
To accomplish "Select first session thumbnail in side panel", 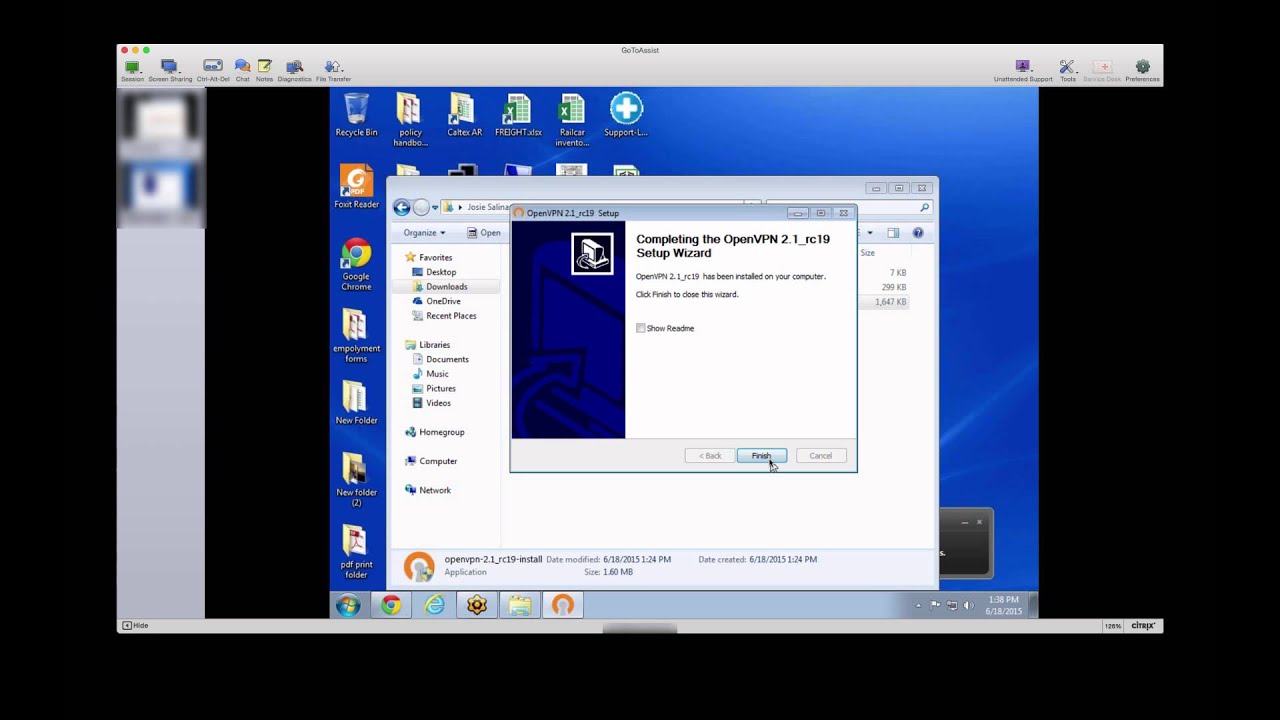I will 161,120.
